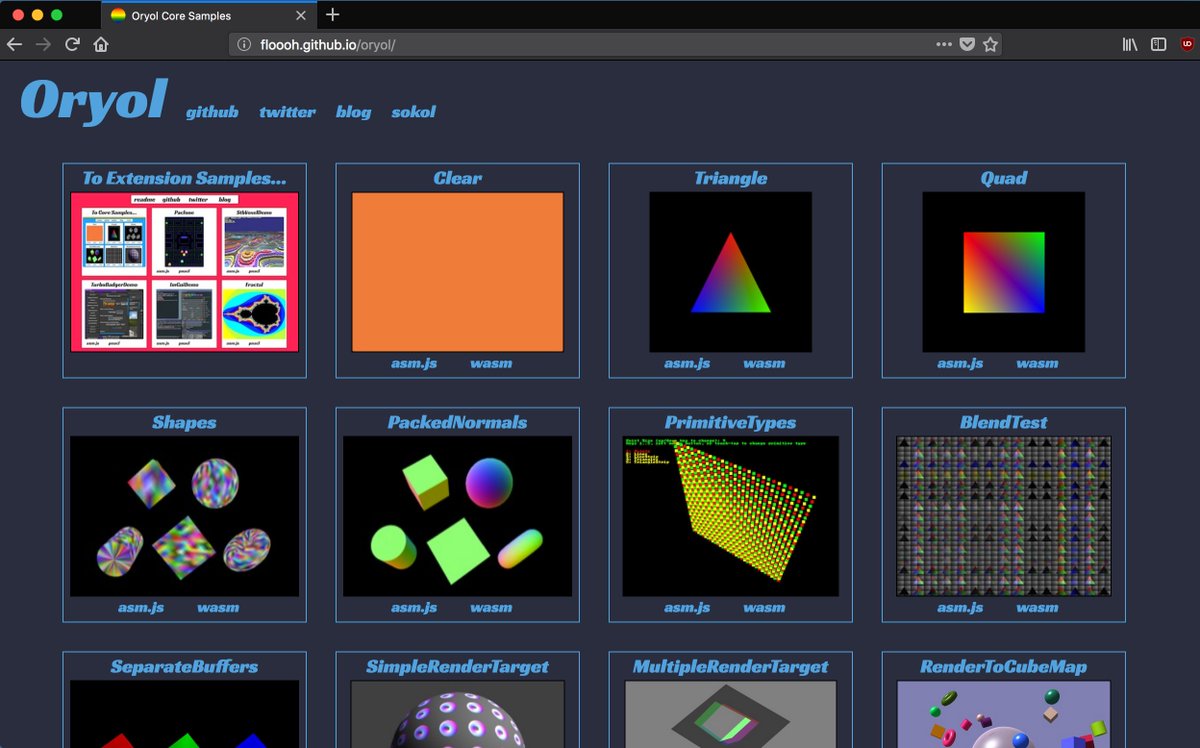Click the Shapes sample title
The height and width of the screenshot is (748, 1200).
[x=184, y=422]
